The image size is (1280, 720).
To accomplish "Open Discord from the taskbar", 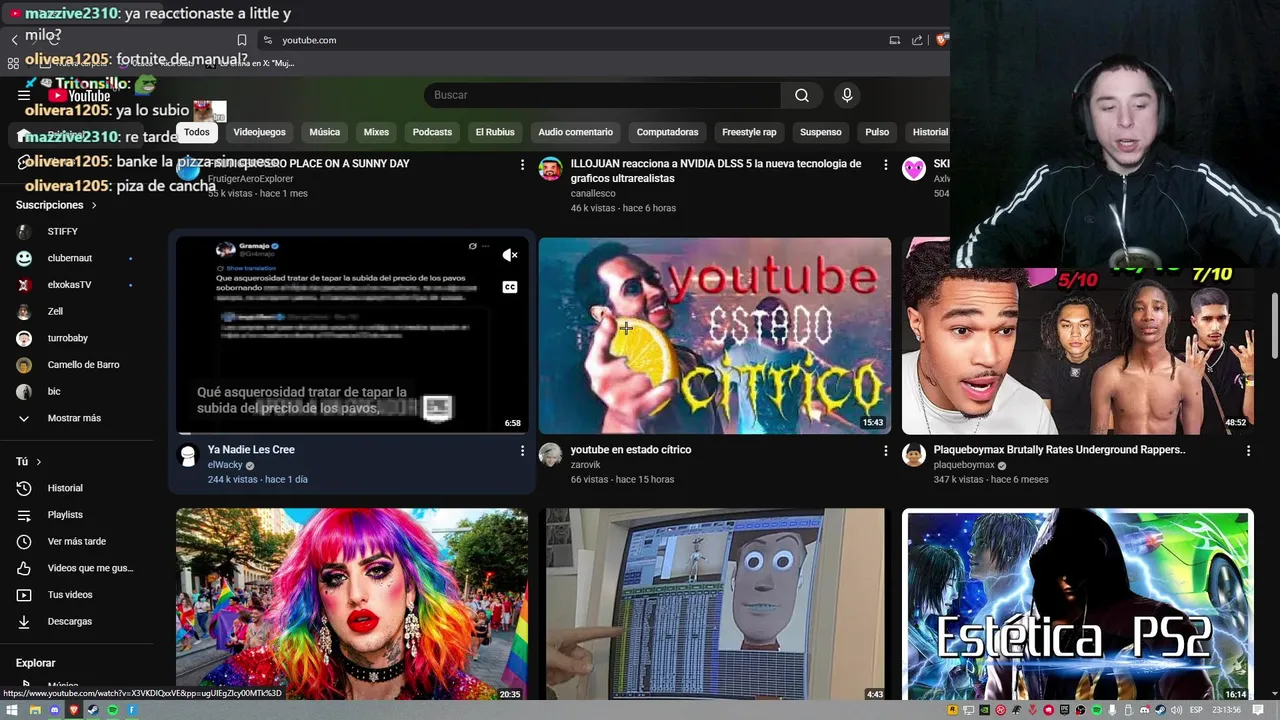I will point(54,710).
